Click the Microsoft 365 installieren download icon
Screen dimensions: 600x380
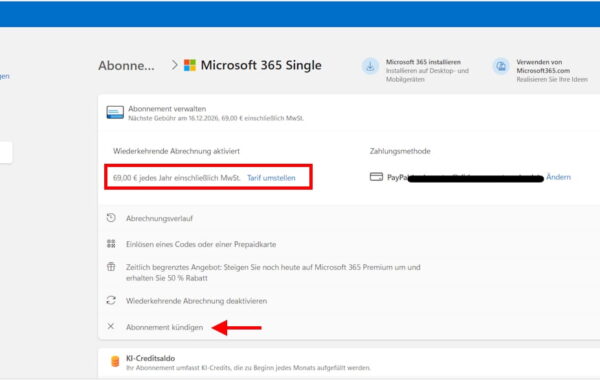[370, 67]
